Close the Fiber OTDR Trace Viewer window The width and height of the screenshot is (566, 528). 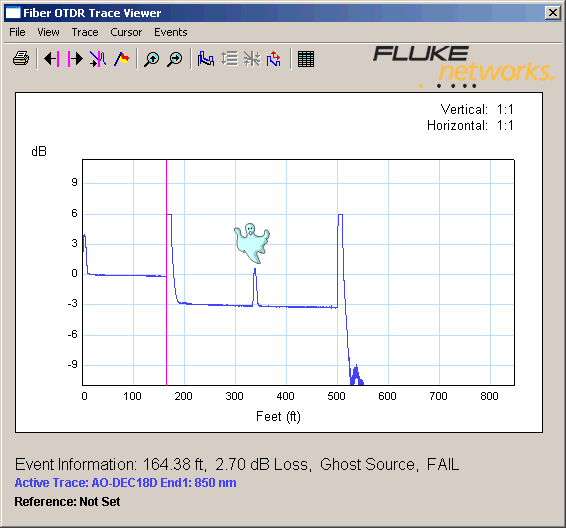(x=553, y=13)
